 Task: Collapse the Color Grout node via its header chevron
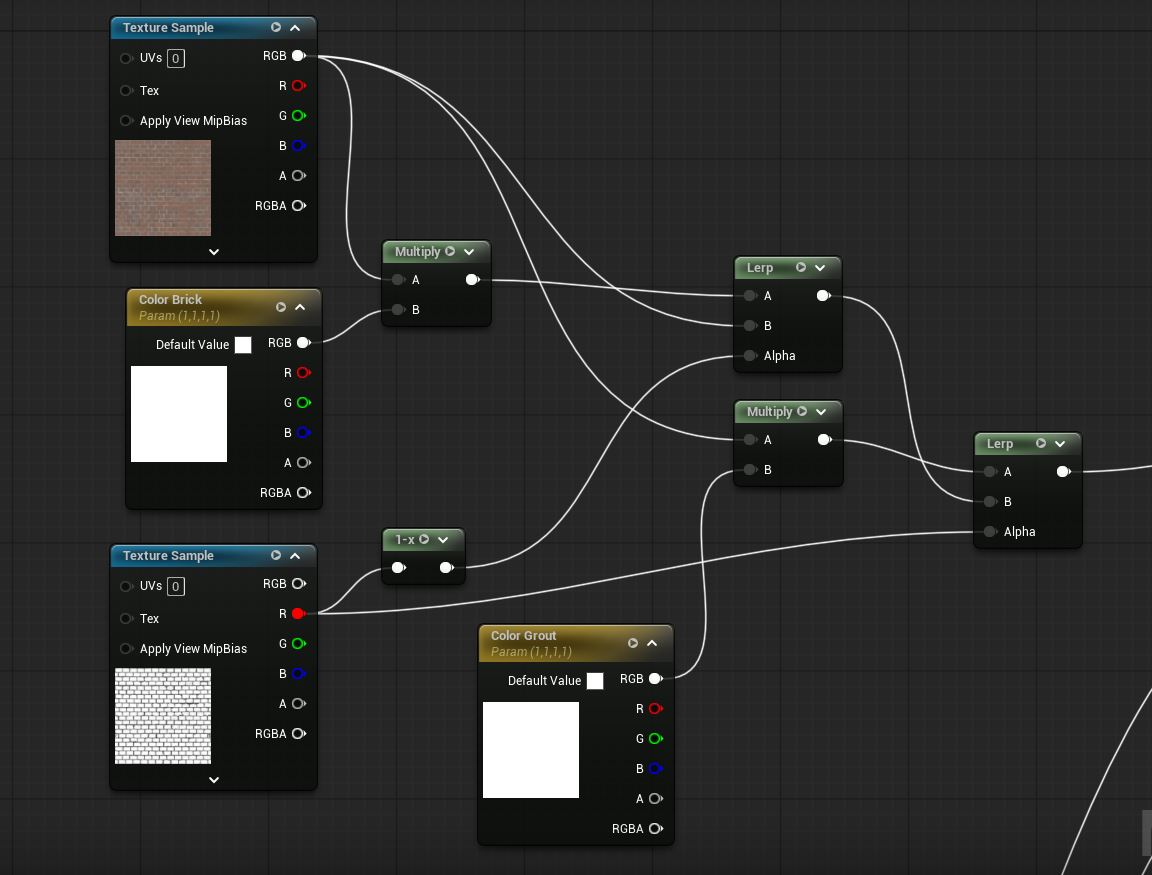[652, 643]
